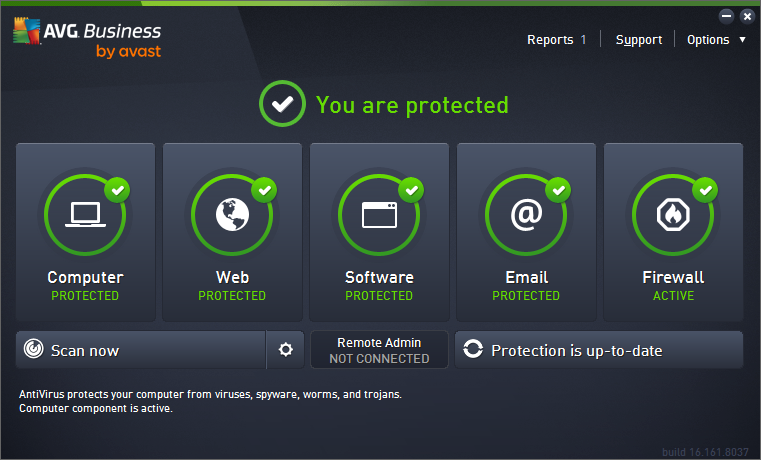Open the Reports menu
This screenshot has height=460, width=761.
coord(550,40)
